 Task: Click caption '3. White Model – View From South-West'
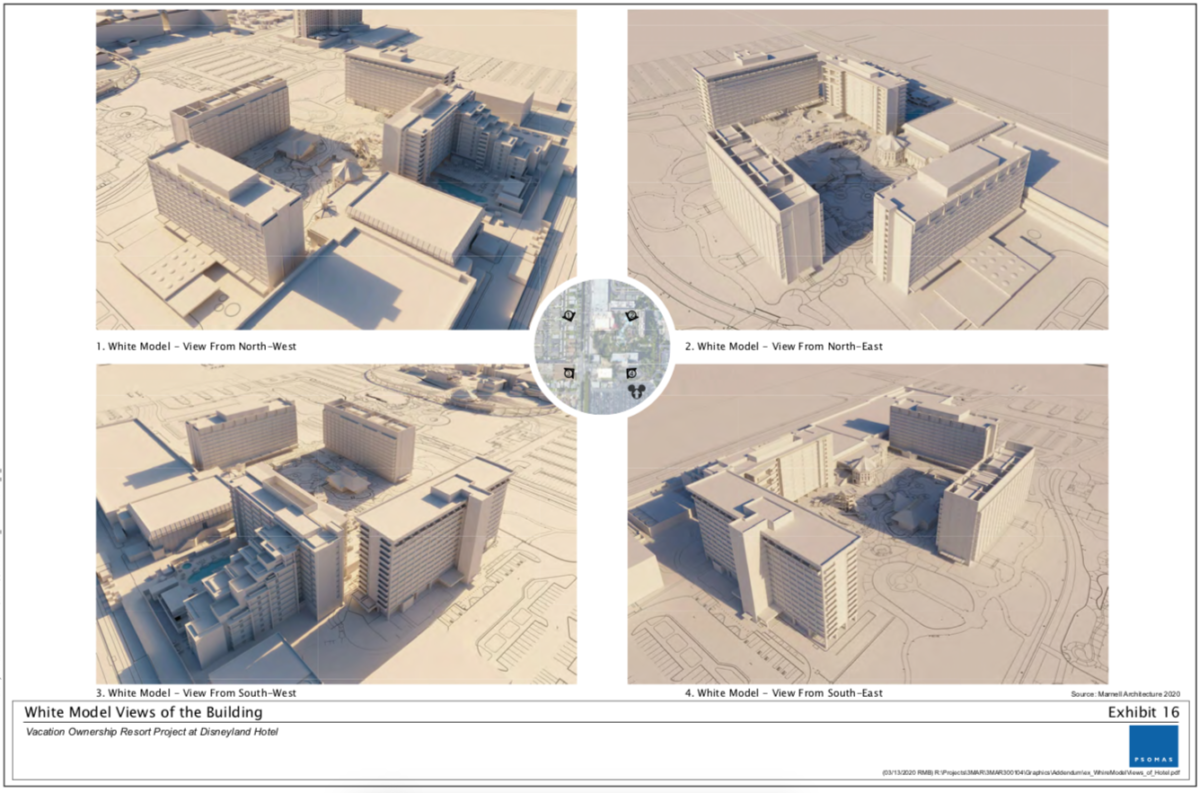(x=196, y=692)
